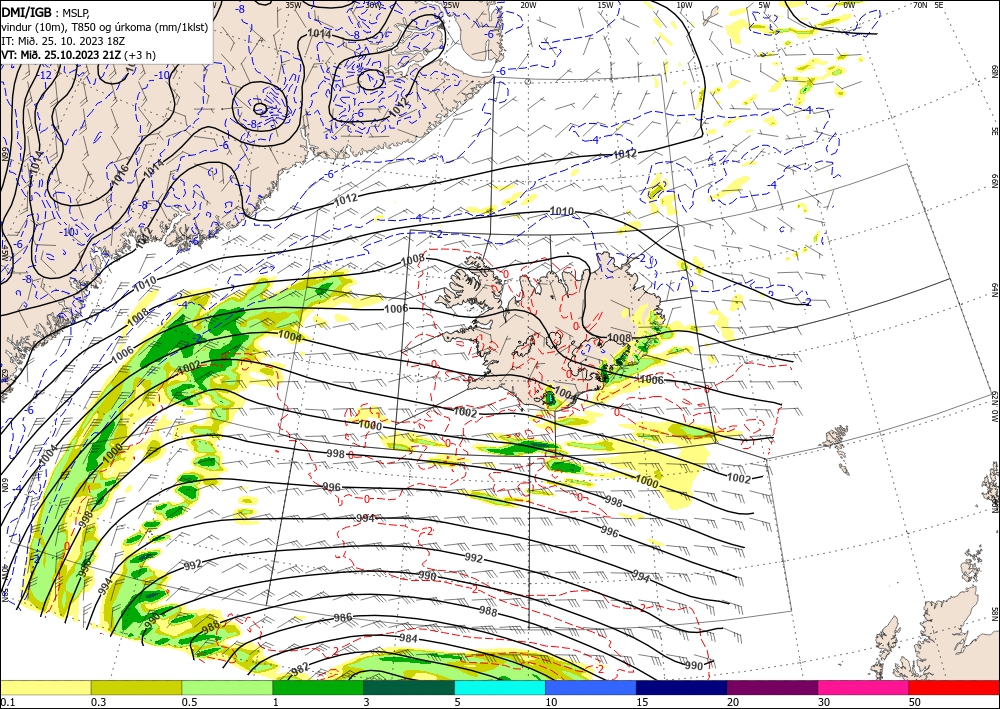Screen dimensions: 1000x709
Task: Click the light green 0.5–1 legend swatch
Action: pos(227,687)
